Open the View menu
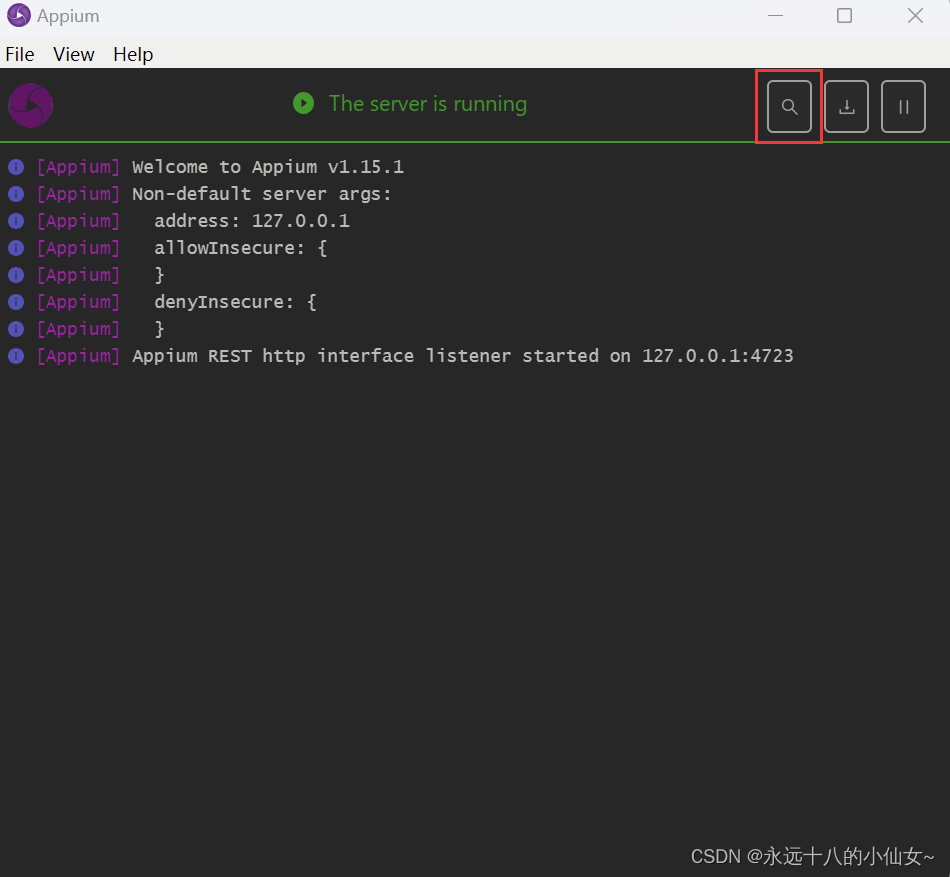 click(74, 55)
